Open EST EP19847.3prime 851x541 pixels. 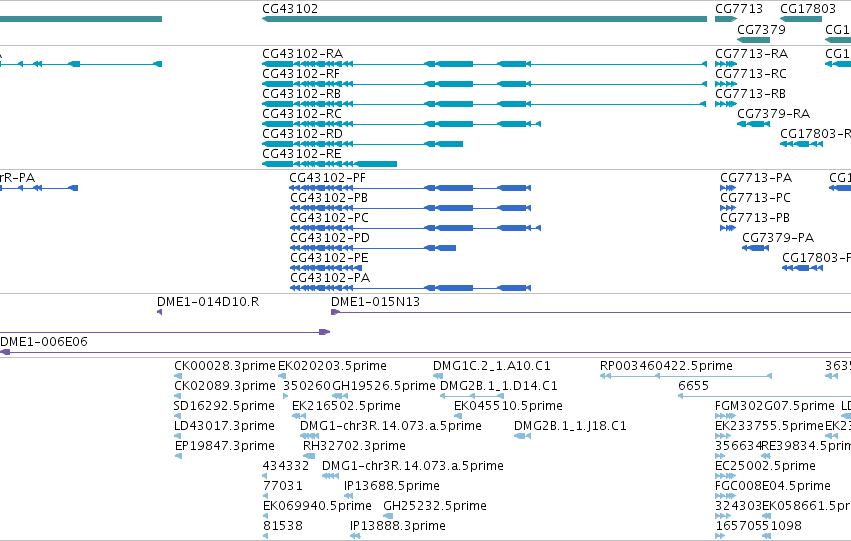225,447
